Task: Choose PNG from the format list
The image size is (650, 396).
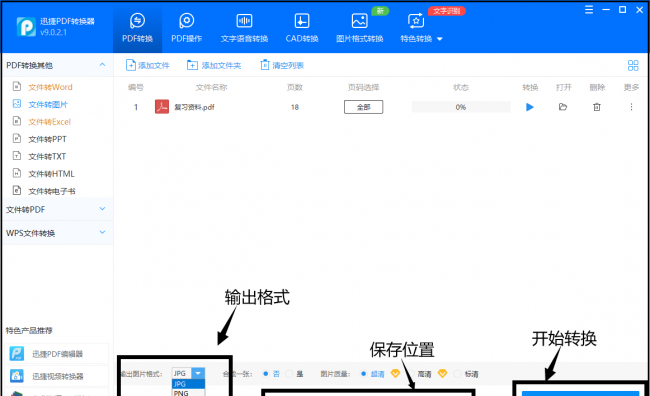Action: tap(188, 393)
